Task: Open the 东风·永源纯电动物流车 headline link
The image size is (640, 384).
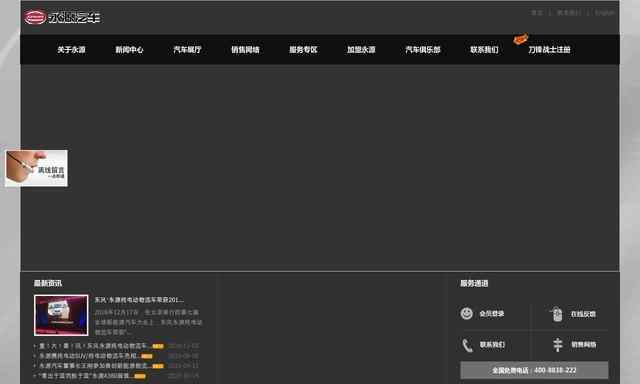Action: [139, 300]
